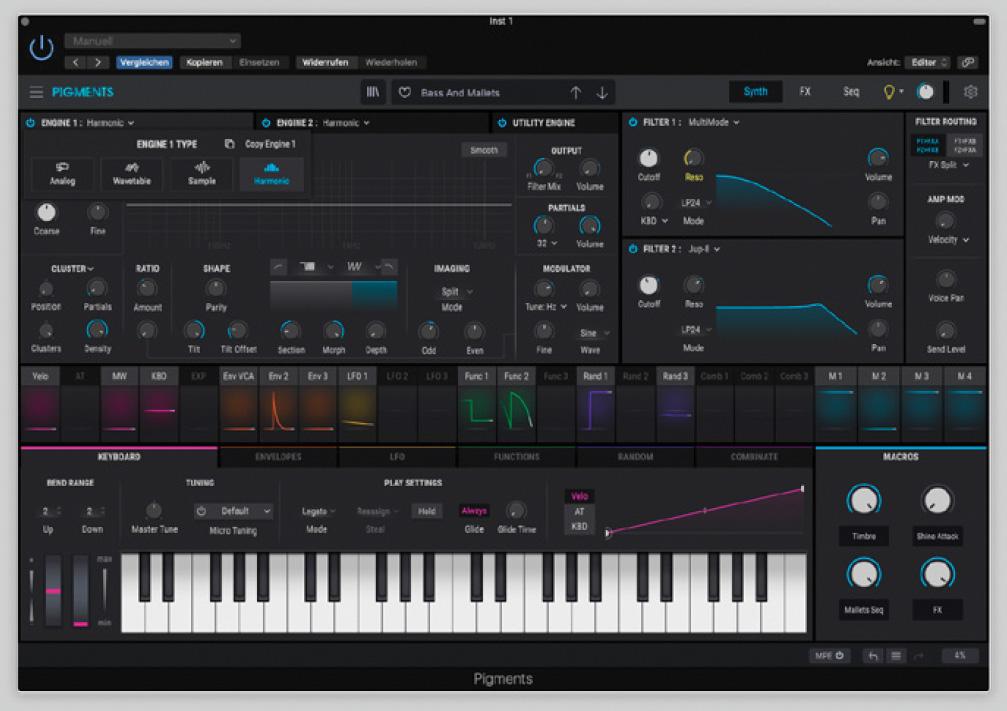Toggle Engine 1 power

[x=30, y=123]
